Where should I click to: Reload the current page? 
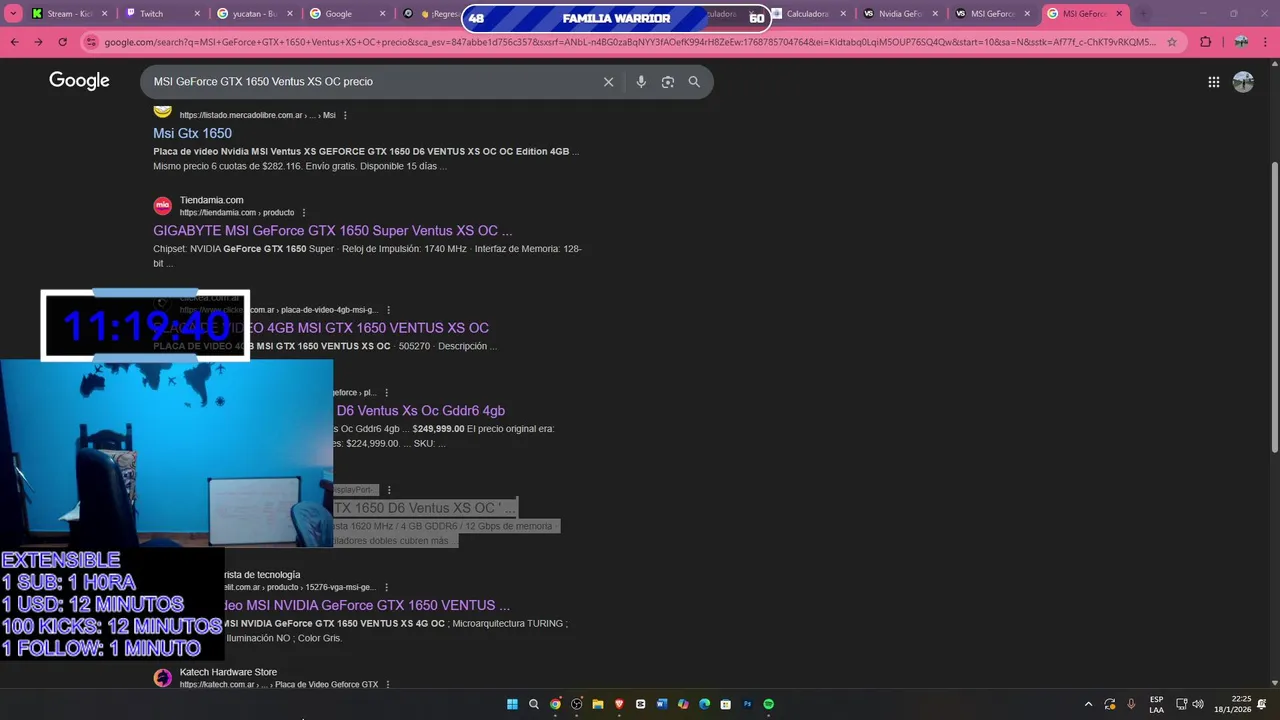click(x=62, y=42)
